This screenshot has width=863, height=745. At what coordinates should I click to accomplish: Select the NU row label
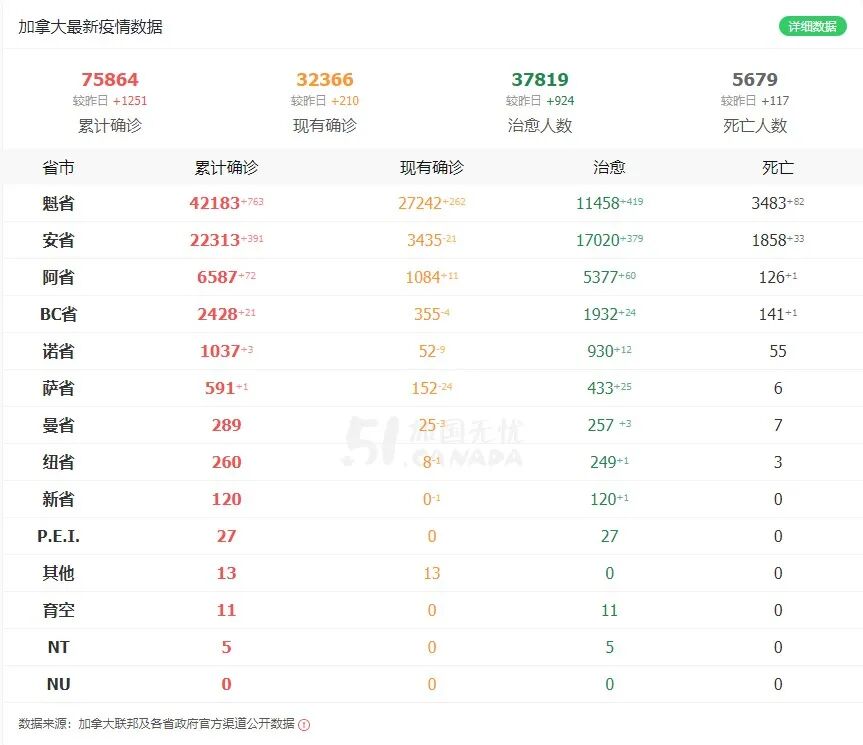coord(58,684)
